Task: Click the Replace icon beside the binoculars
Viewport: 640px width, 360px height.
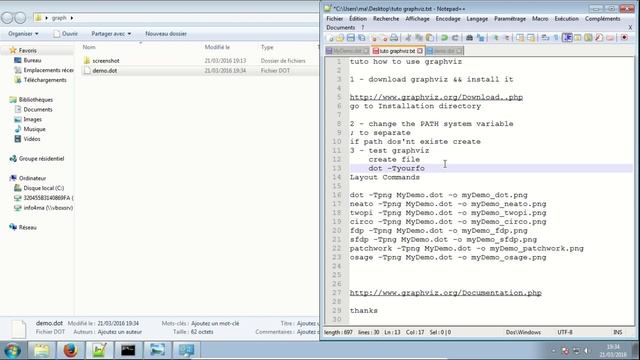Action: tap(480, 38)
